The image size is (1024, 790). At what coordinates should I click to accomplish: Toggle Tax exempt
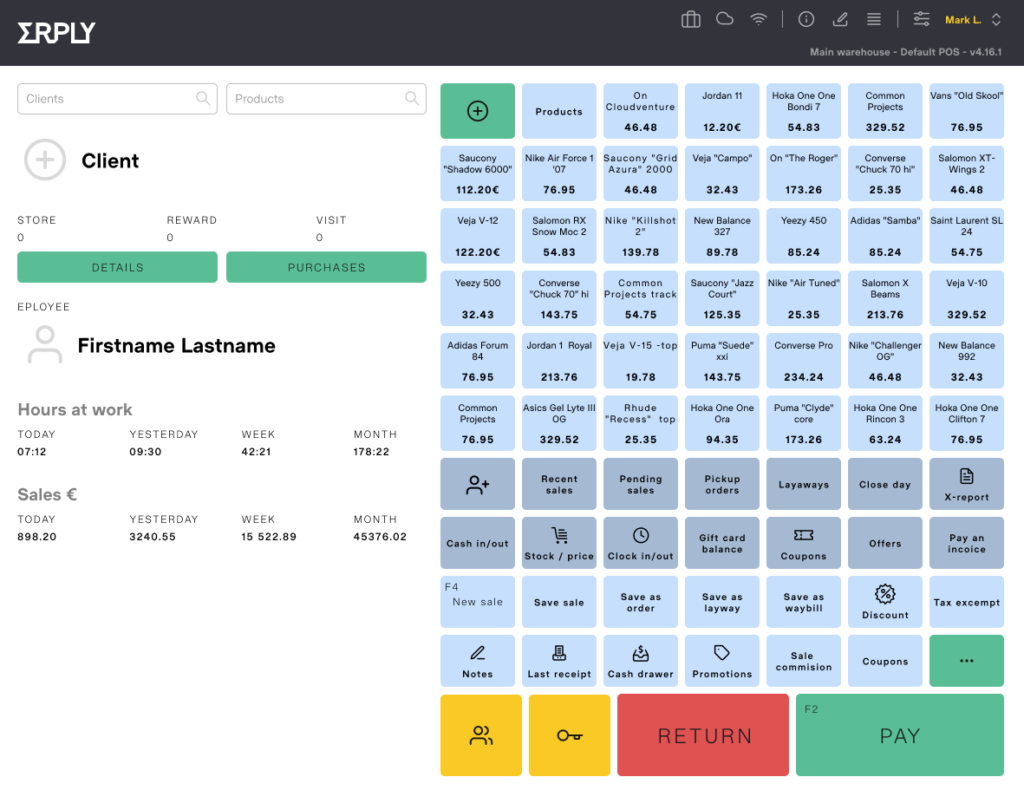tap(967, 601)
